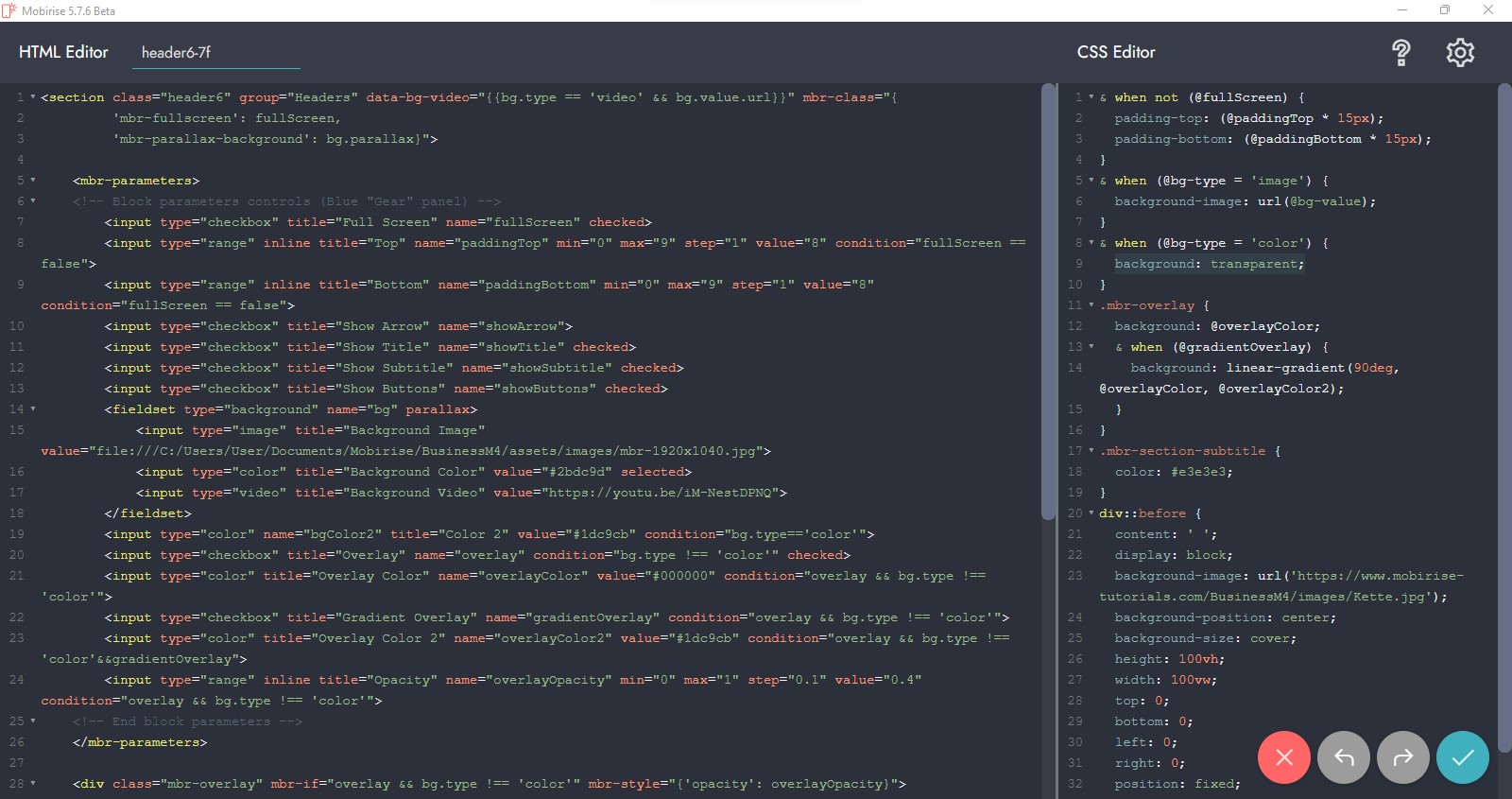The width and height of the screenshot is (1512, 799).
Task: Click the undo arrow button
Action: (1343, 757)
